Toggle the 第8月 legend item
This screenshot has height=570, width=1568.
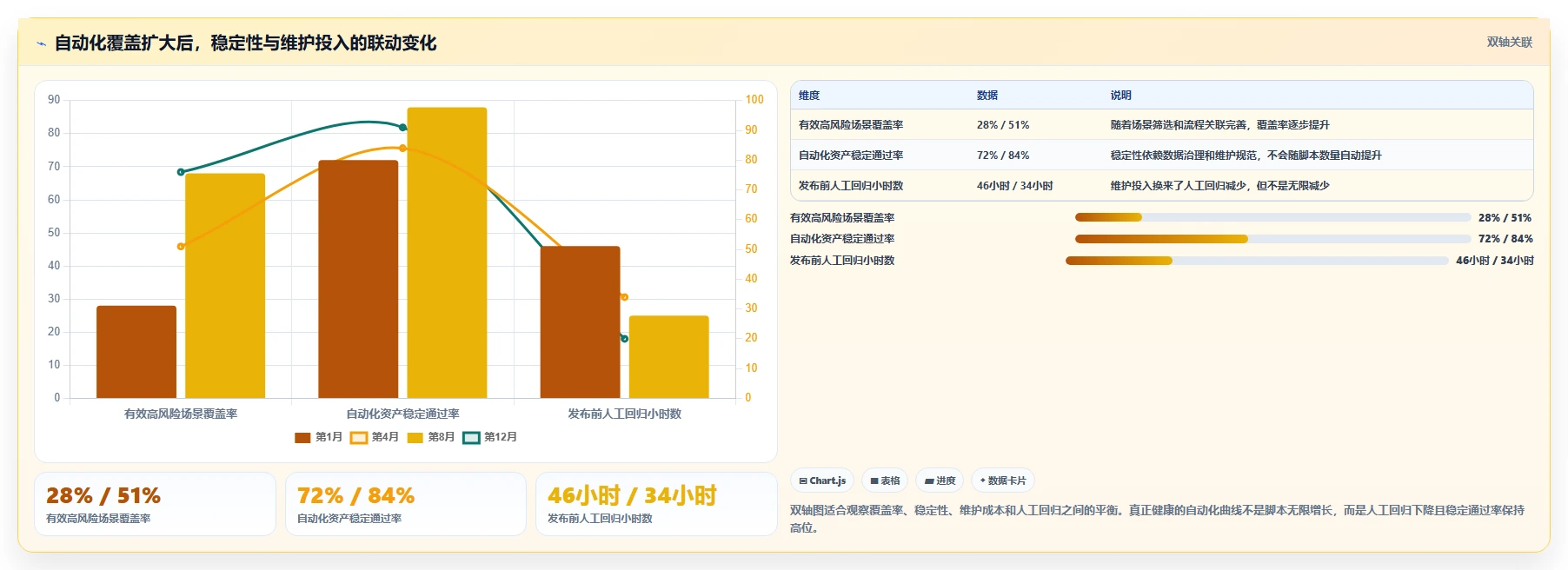[431, 437]
